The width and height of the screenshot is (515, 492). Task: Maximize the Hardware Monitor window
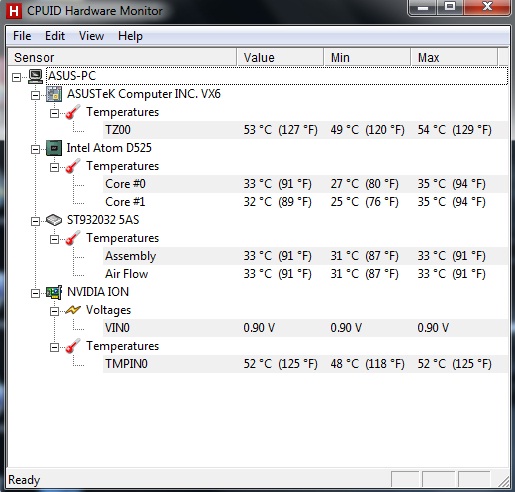click(x=450, y=7)
